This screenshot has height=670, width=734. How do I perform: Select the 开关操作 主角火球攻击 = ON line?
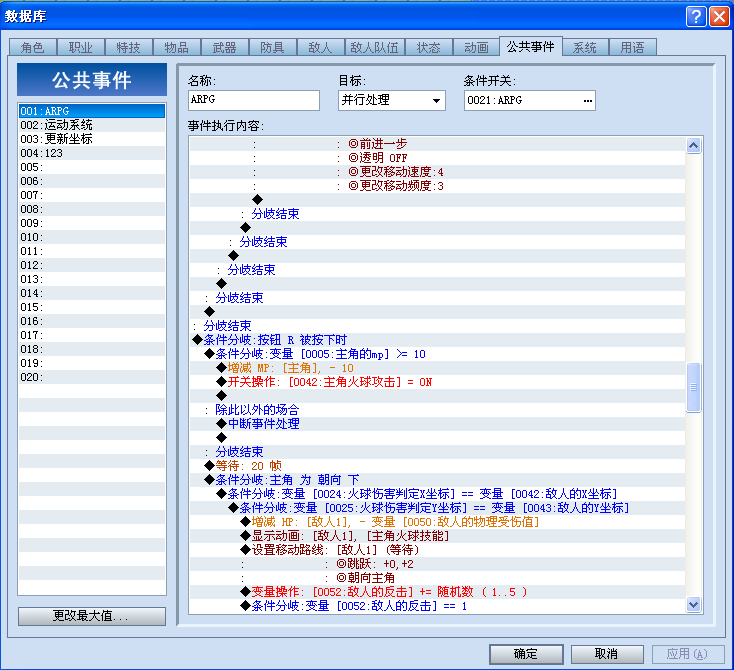coord(437,382)
